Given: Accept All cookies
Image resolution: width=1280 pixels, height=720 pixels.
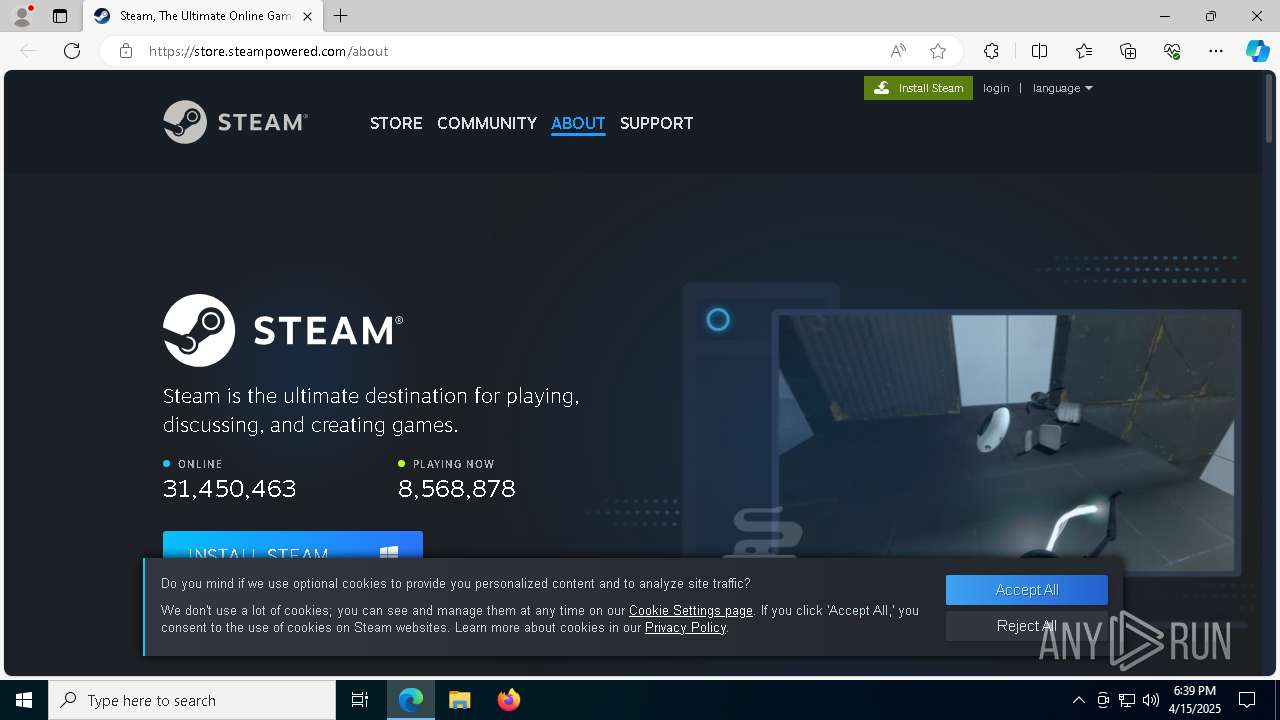Looking at the screenshot, I should click(1027, 590).
